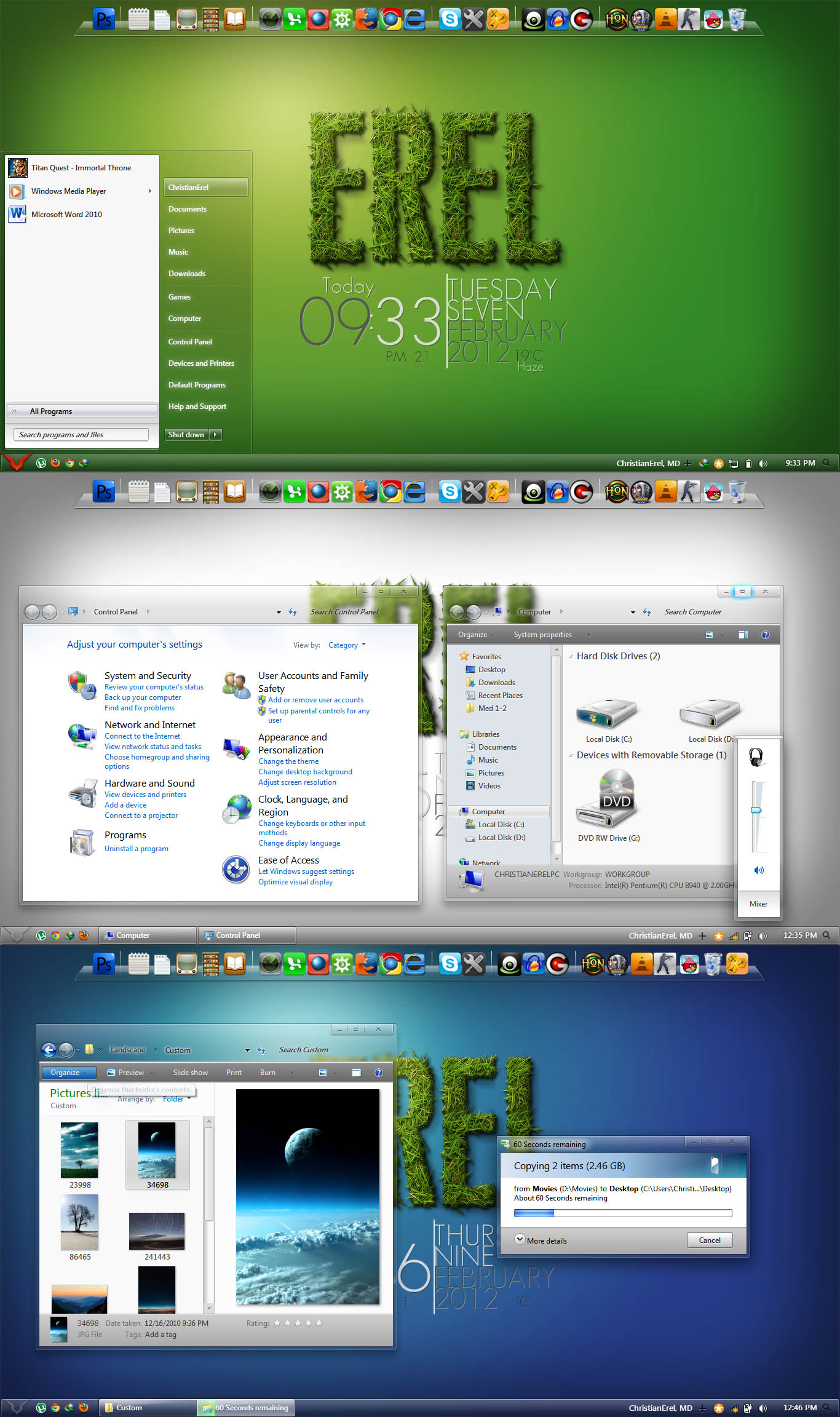Launch Angry Birds from the green desktop dock
This screenshot has width=840, height=1417.
[x=713, y=20]
